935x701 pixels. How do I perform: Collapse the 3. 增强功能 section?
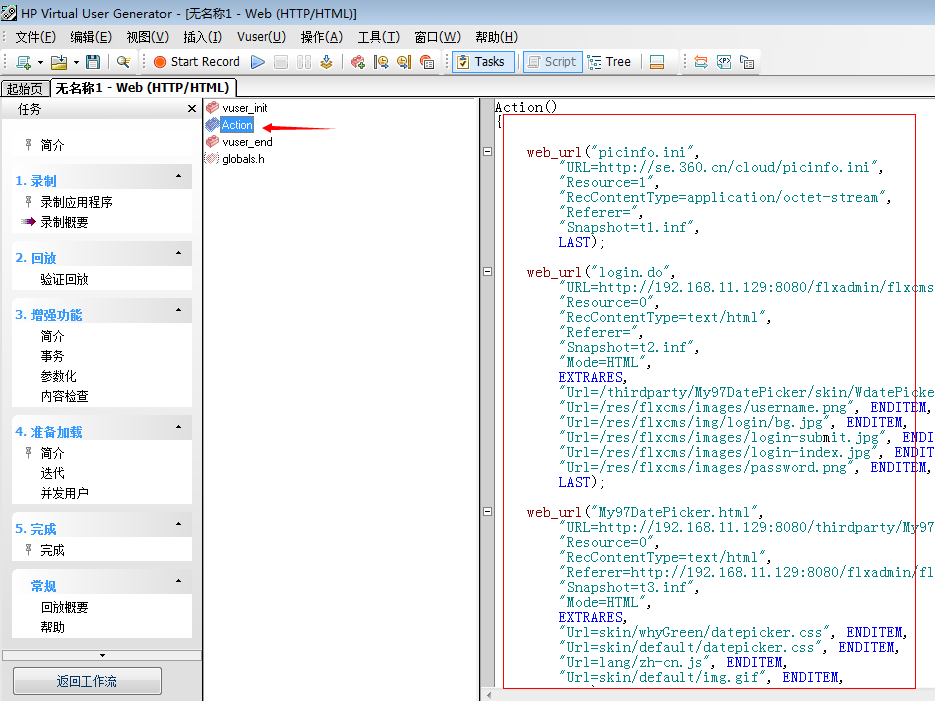click(178, 310)
